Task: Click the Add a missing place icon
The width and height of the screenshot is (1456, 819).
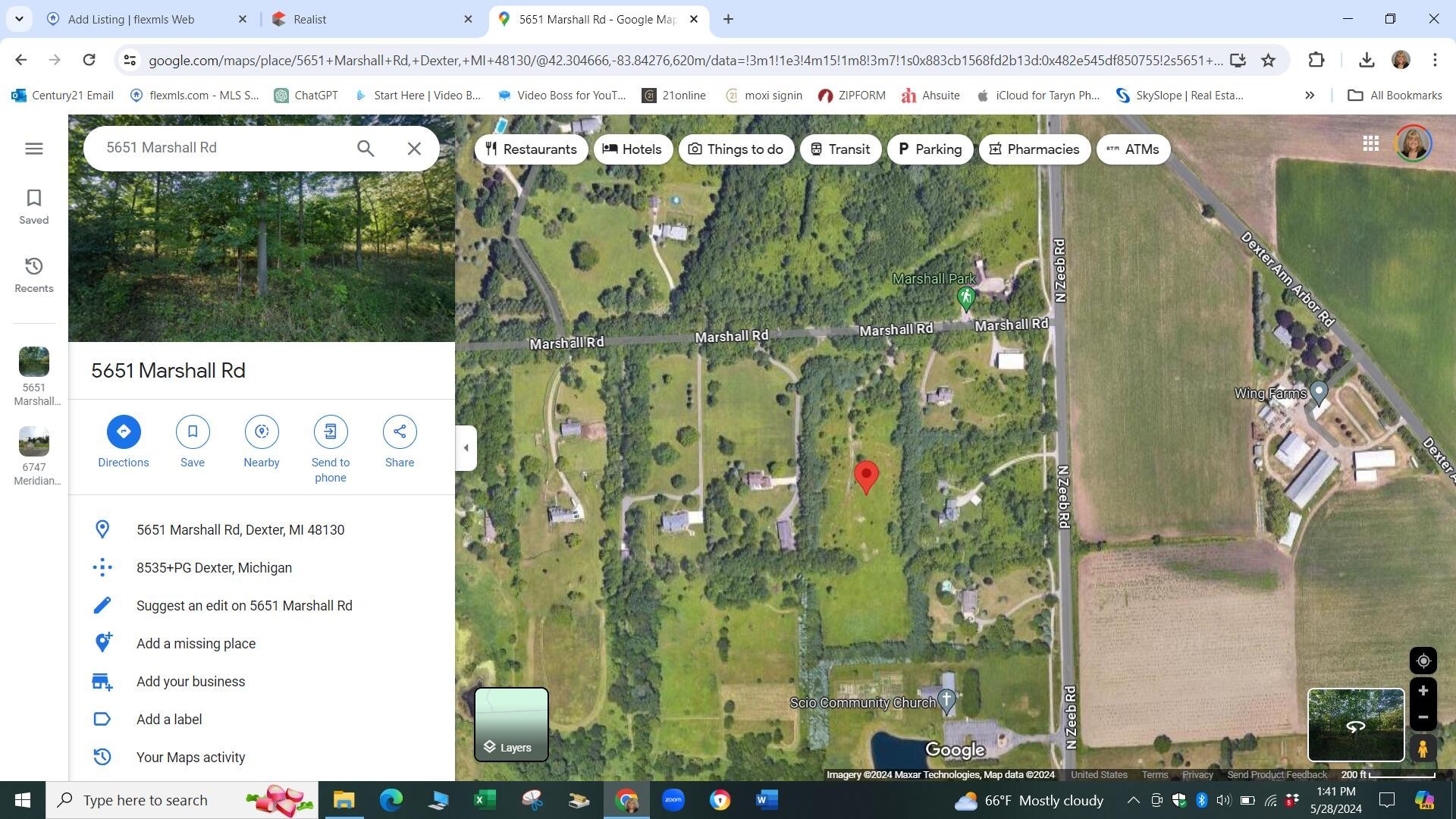Action: pos(102,643)
